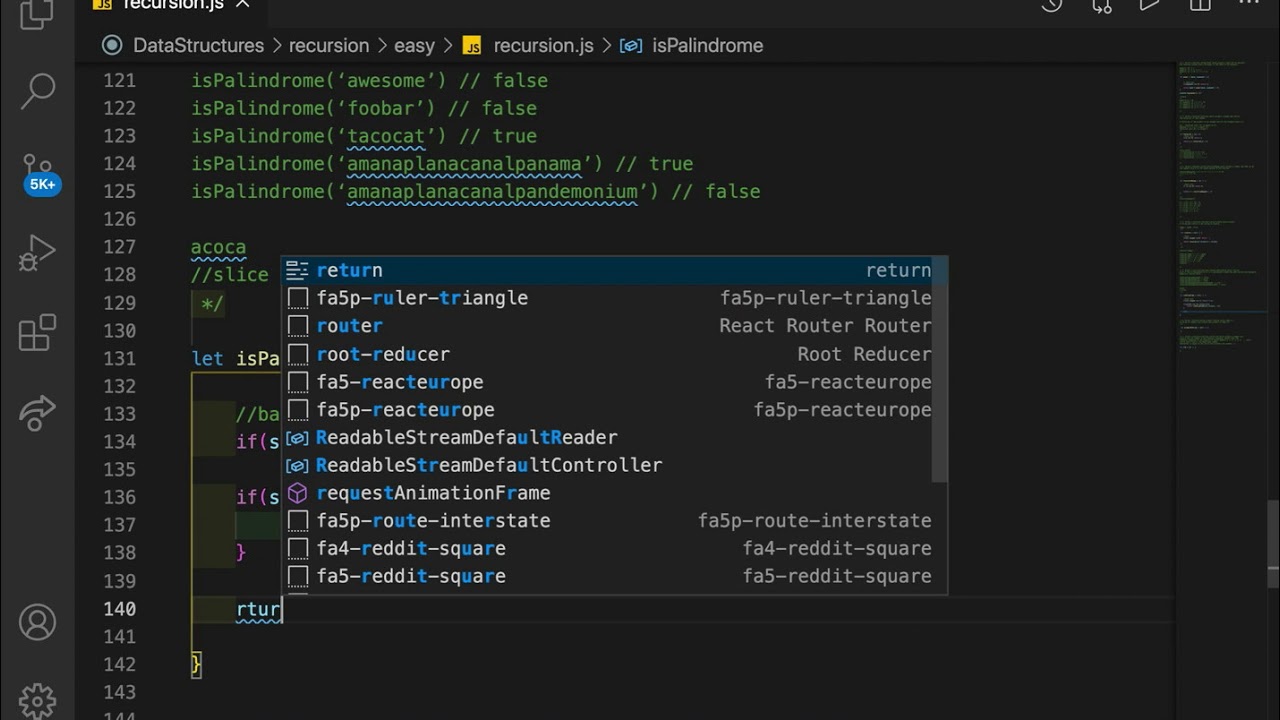The height and width of the screenshot is (720, 1280).
Task: Click the */ comment end on line 129
Action: [212, 303]
